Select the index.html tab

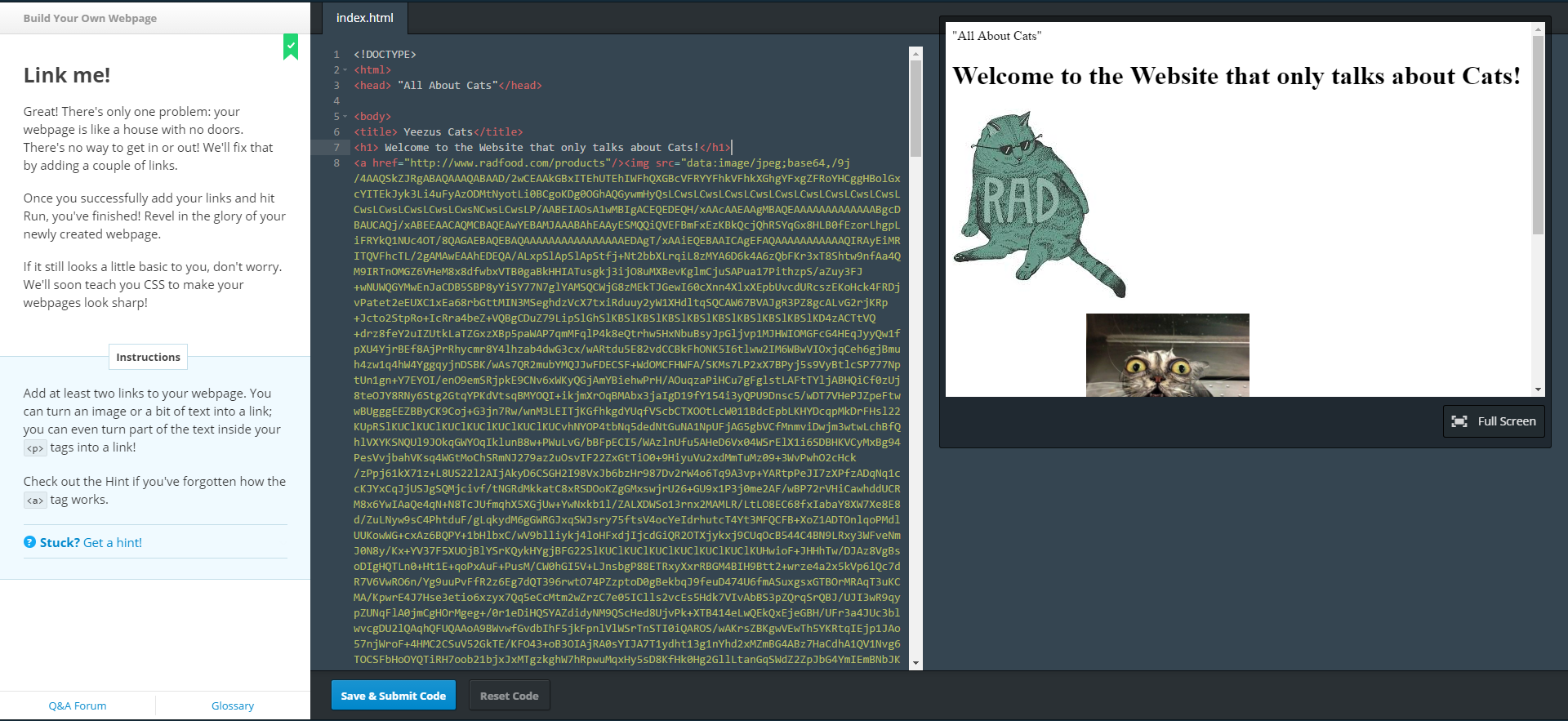point(364,18)
